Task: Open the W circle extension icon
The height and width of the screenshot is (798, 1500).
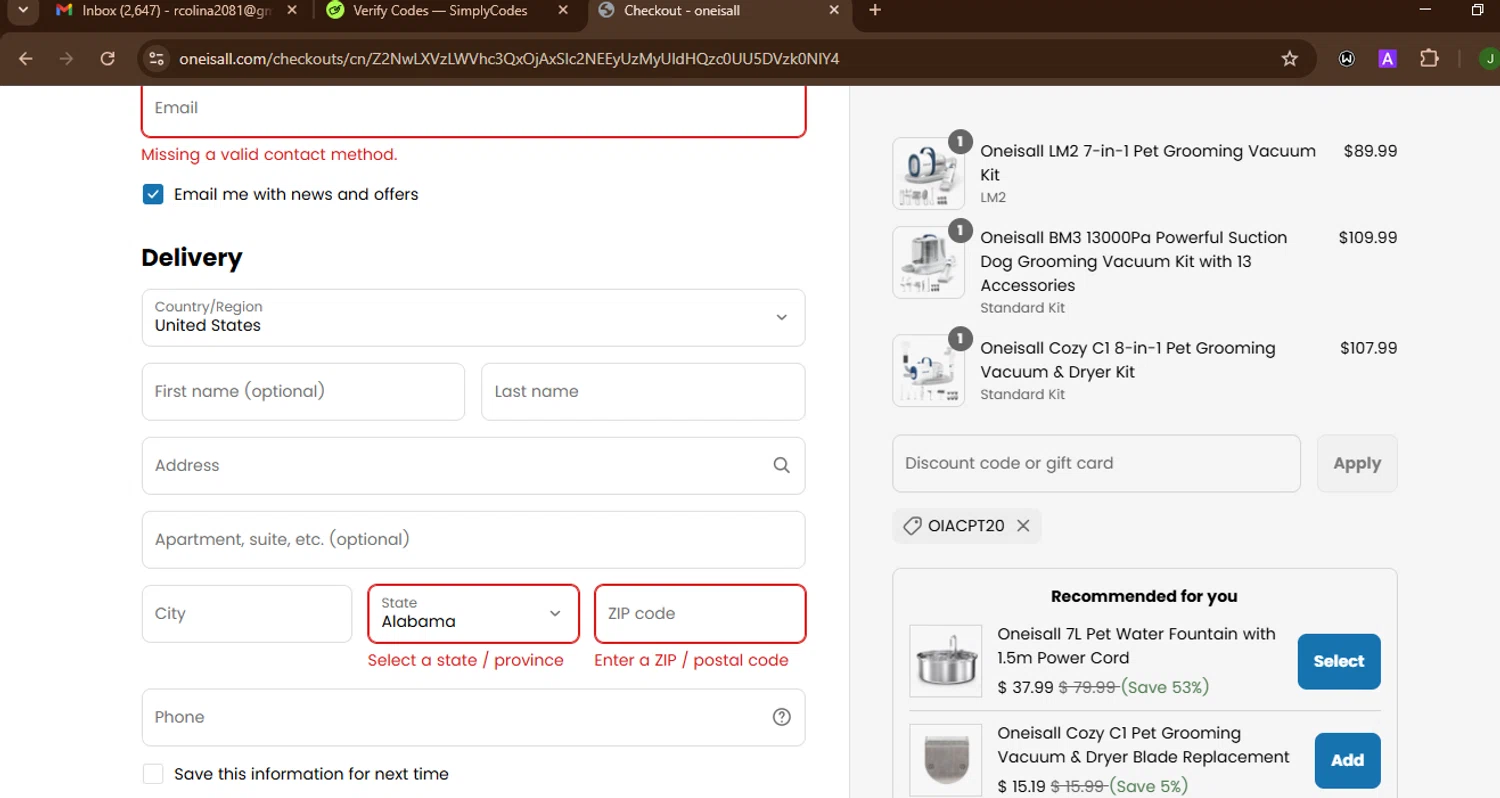Action: (x=1347, y=59)
